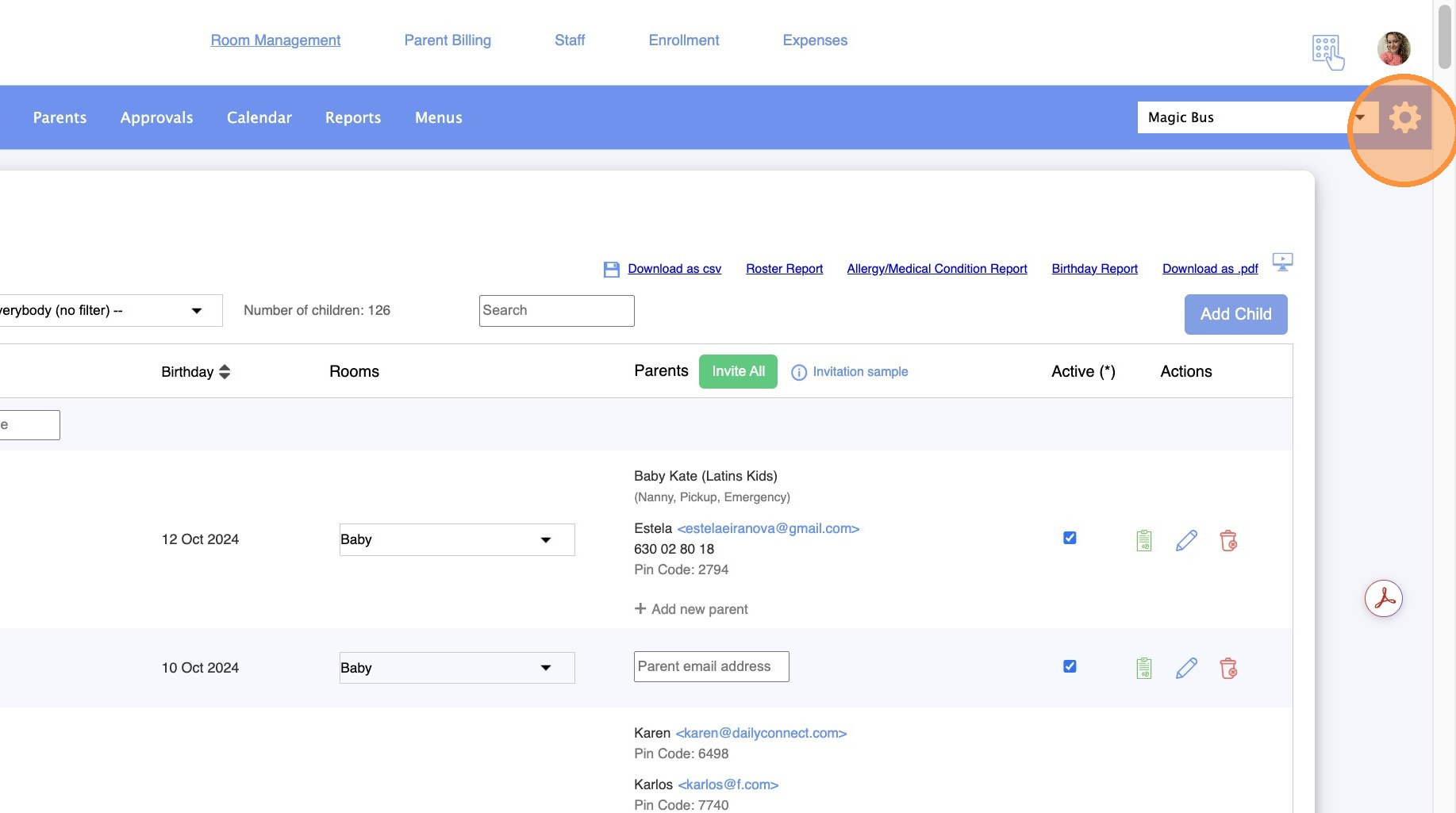This screenshot has height=813, width=1456.
Task: Open report clipboard for 10 Oct 2024 child
Action: click(x=1143, y=669)
